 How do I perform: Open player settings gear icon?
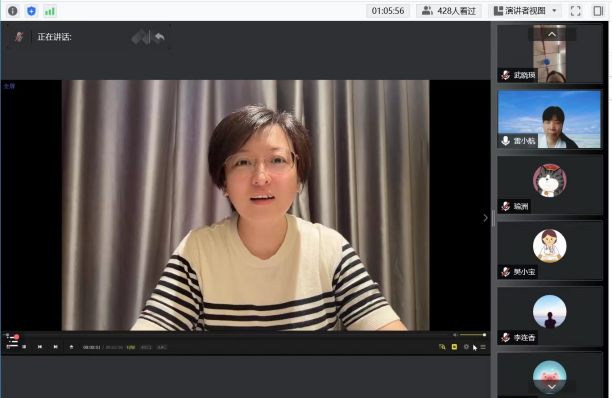pos(466,346)
